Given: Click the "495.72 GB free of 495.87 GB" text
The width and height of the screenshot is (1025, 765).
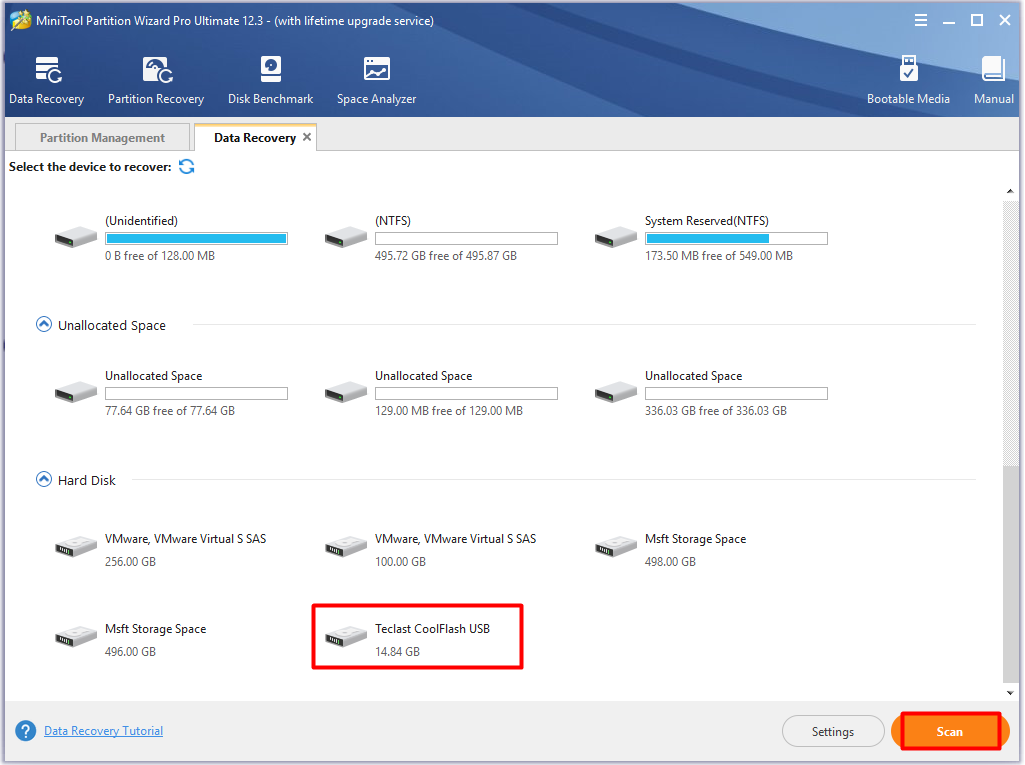Looking at the screenshot, I should [446, 256].
